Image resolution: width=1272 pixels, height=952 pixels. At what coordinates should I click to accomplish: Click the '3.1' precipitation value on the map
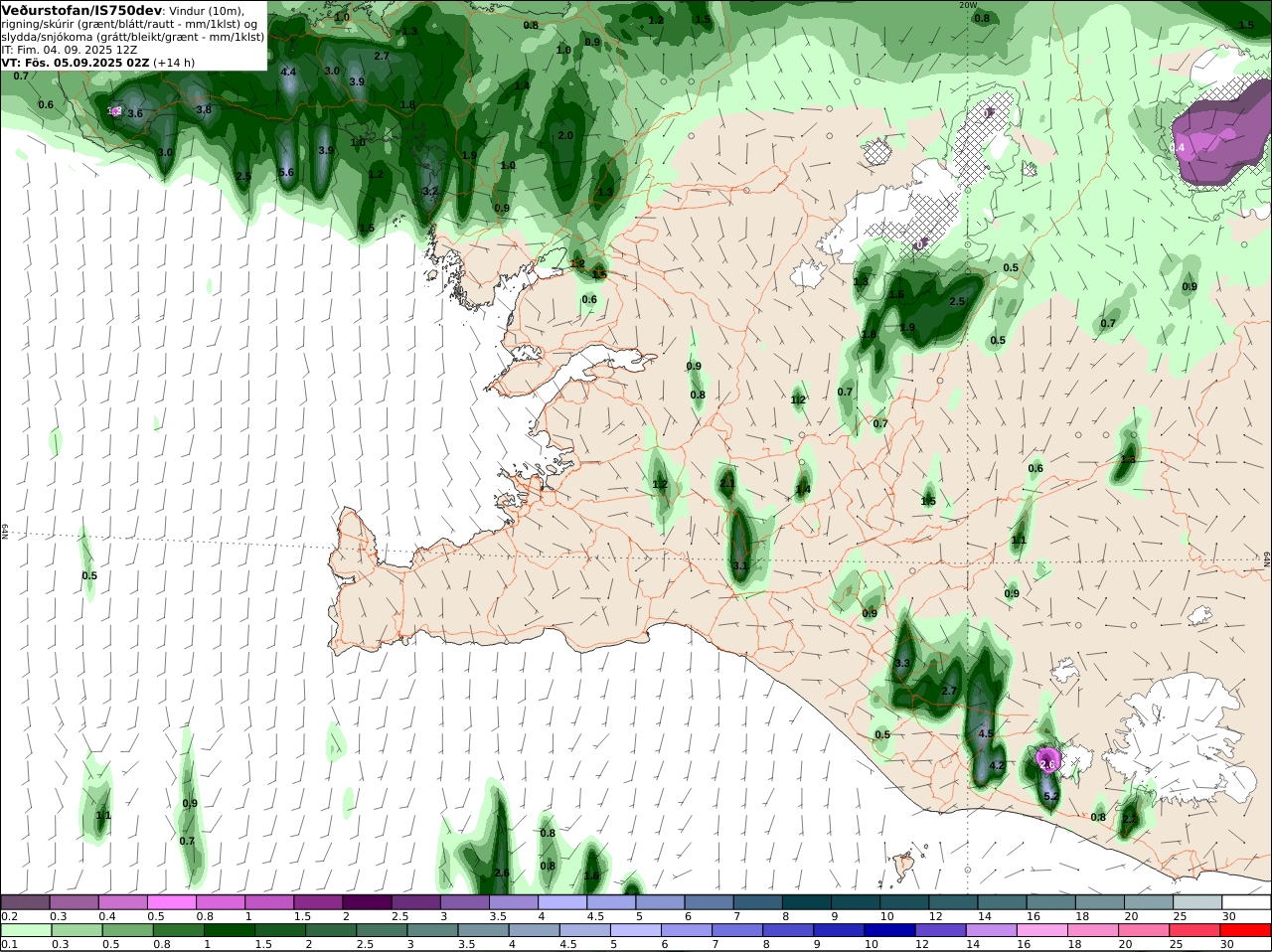[x=739, y=565]
